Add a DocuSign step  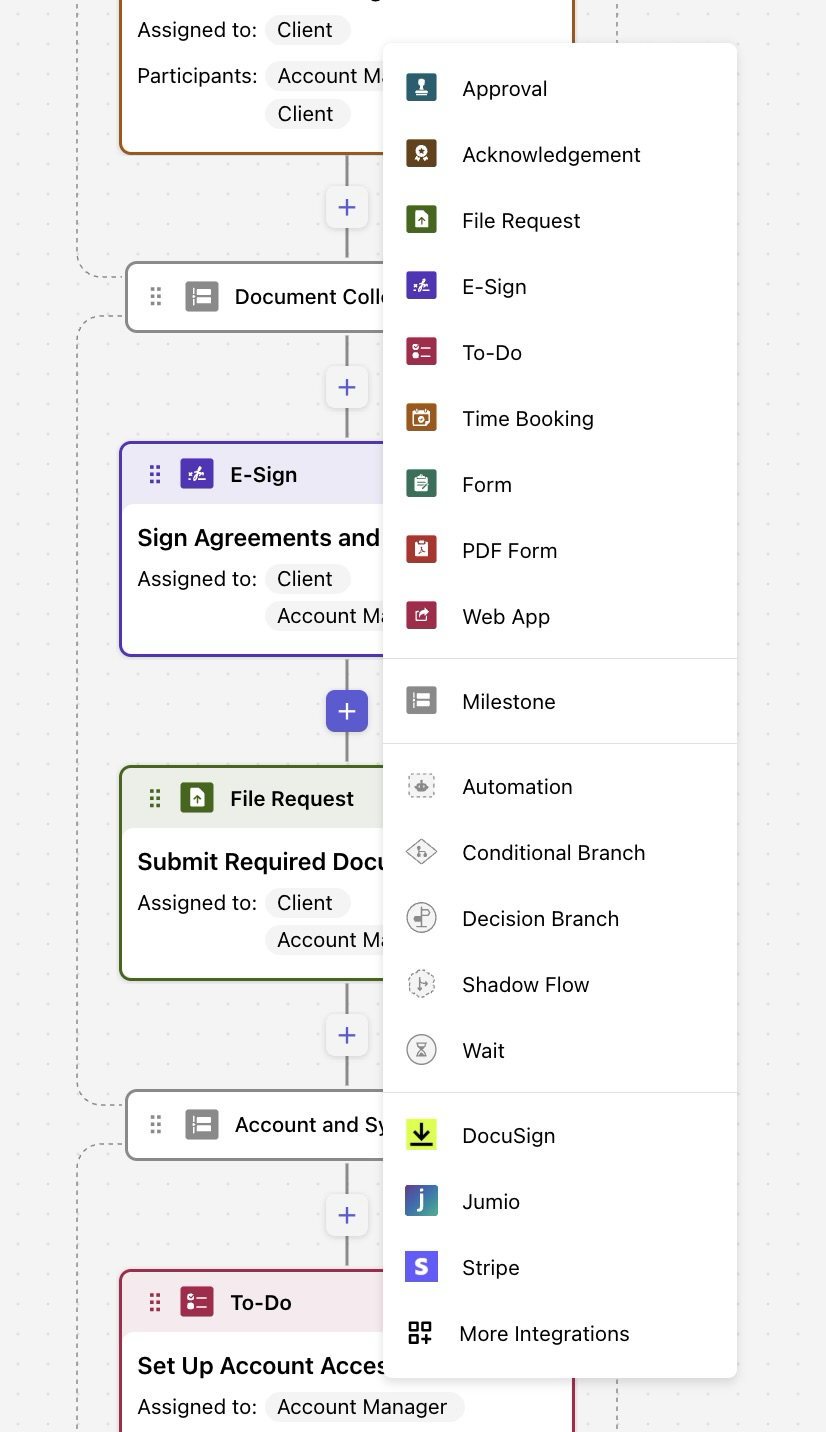tap(508, 1136)
